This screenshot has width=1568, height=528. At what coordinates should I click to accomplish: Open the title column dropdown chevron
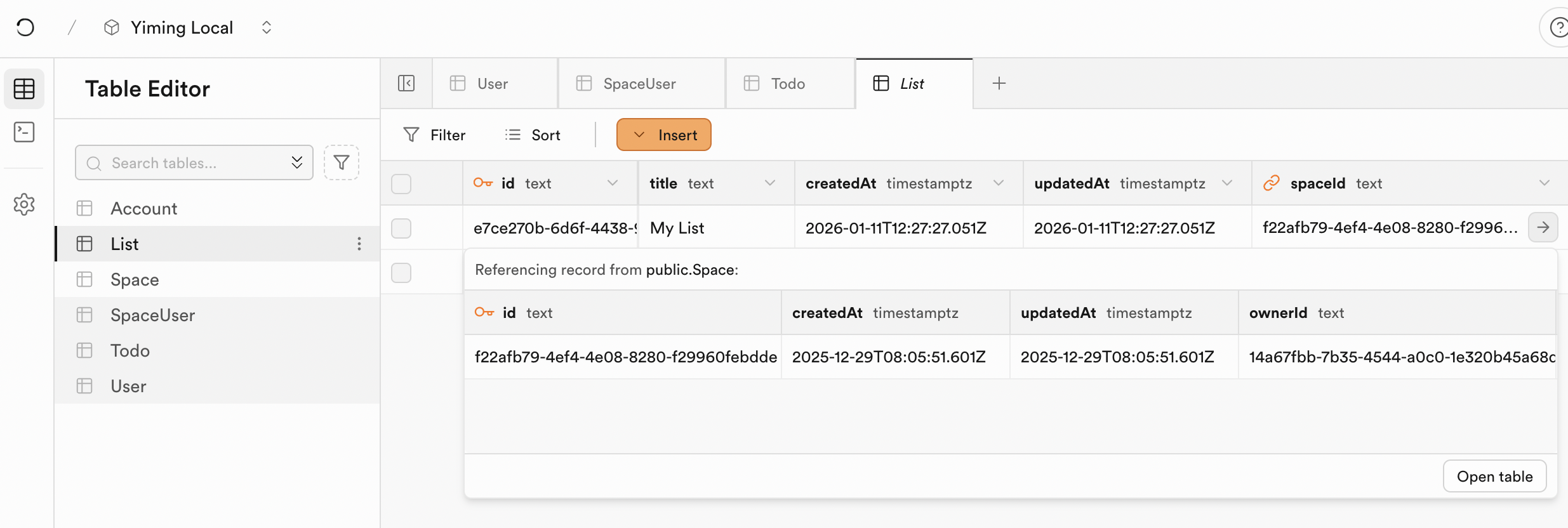770,183
